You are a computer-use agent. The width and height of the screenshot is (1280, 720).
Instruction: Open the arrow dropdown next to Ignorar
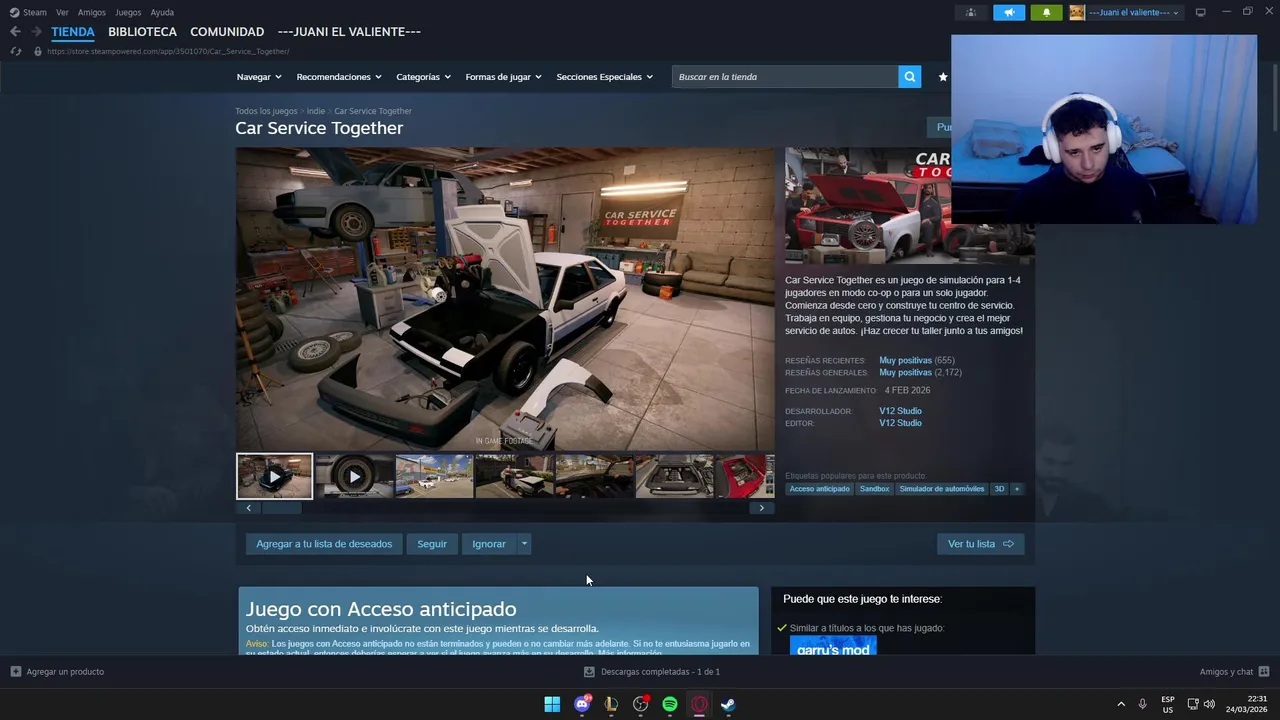pyautogui.click(x=524, y=544)
